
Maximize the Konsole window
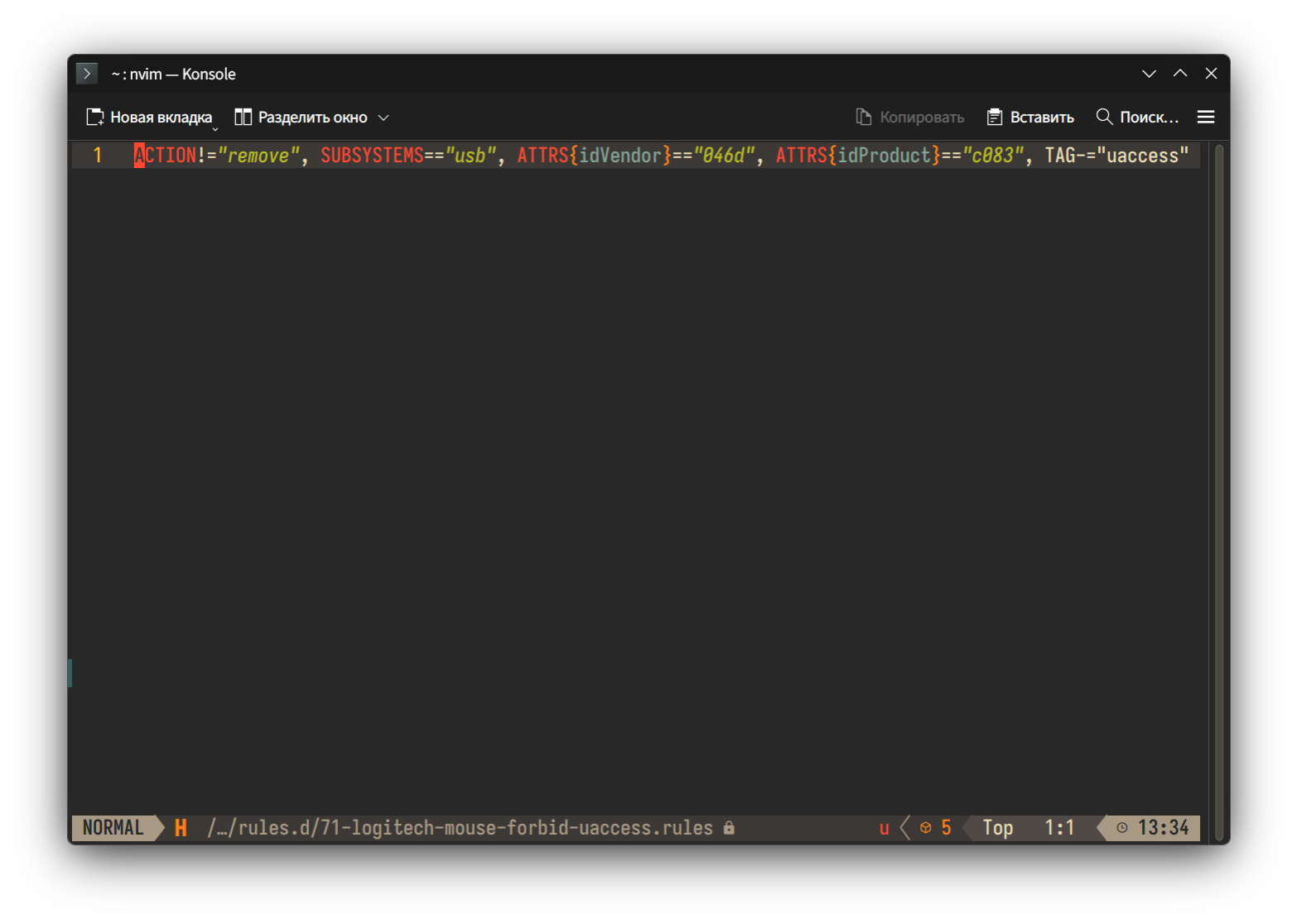point(1180,74)
